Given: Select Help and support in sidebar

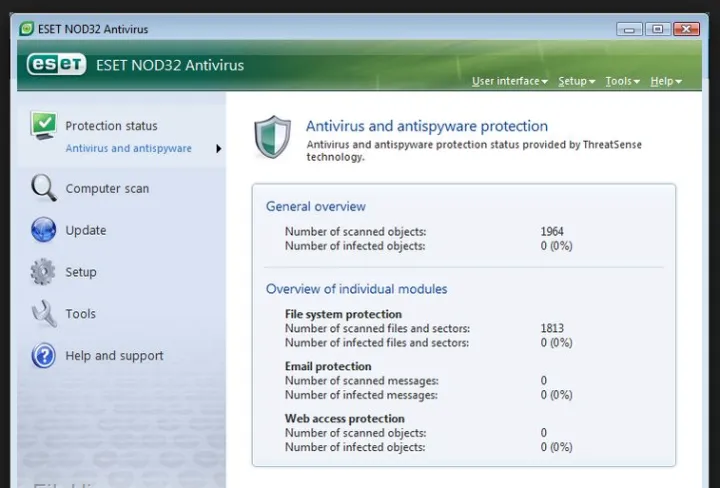Looking at the screenshot, I should coord(114,356).
